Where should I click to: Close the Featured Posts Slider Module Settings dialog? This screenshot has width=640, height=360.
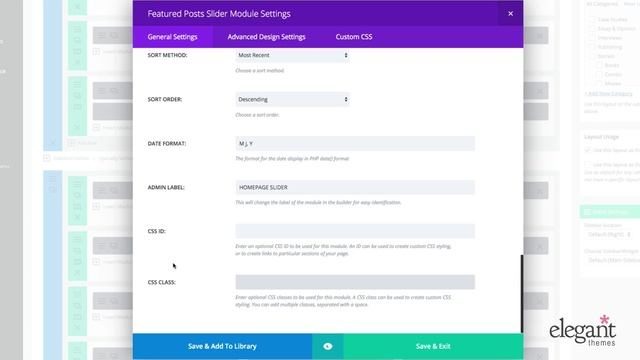coord(510,13)
